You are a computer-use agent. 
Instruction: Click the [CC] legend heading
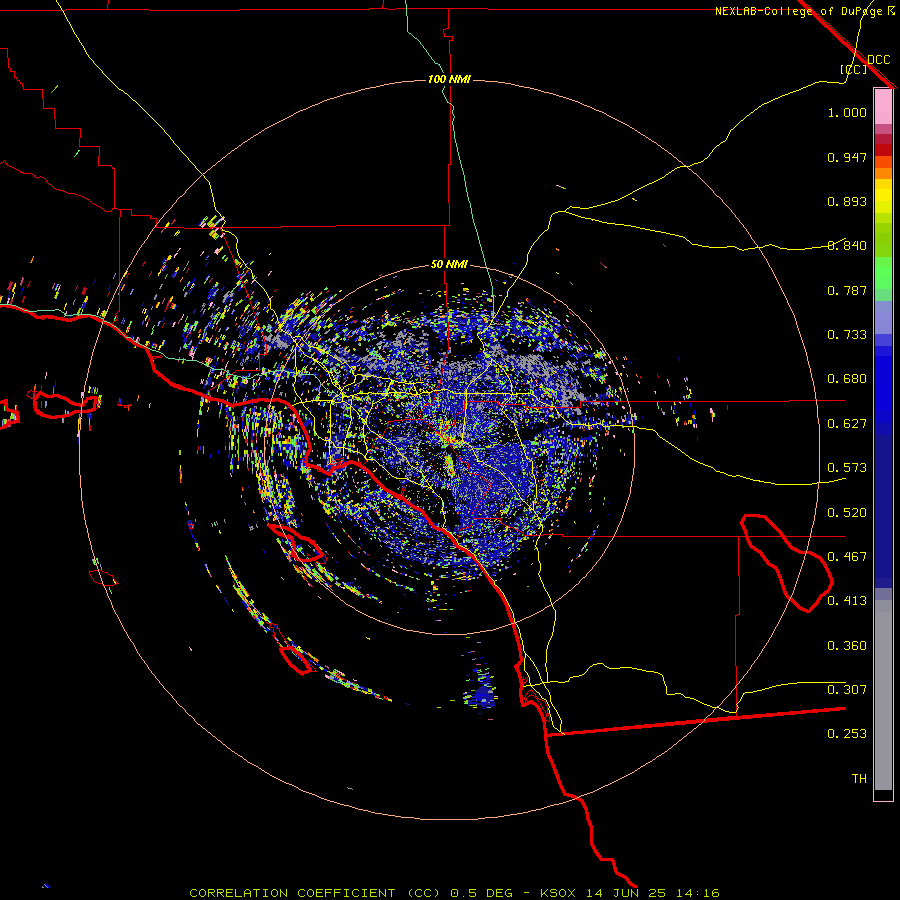(853, 69)
